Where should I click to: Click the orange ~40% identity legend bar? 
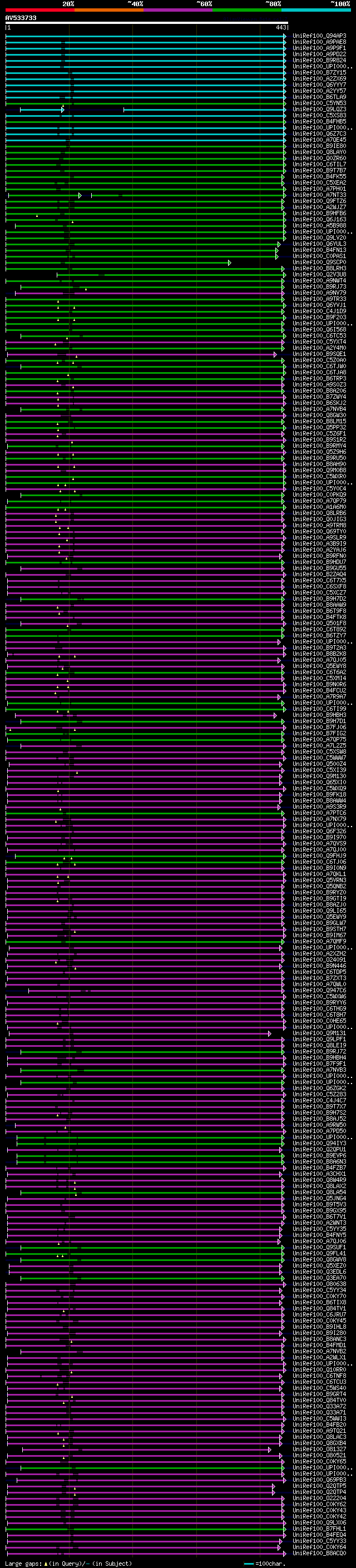(109, 11)
